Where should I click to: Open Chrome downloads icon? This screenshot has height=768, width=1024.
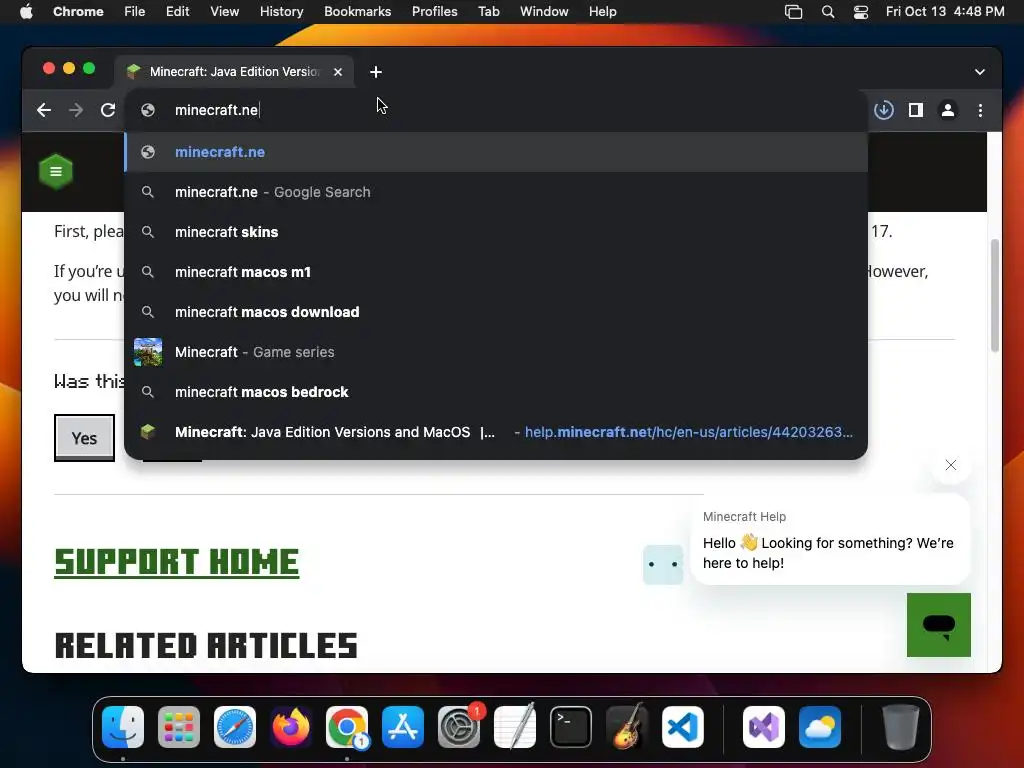point(884,110)
